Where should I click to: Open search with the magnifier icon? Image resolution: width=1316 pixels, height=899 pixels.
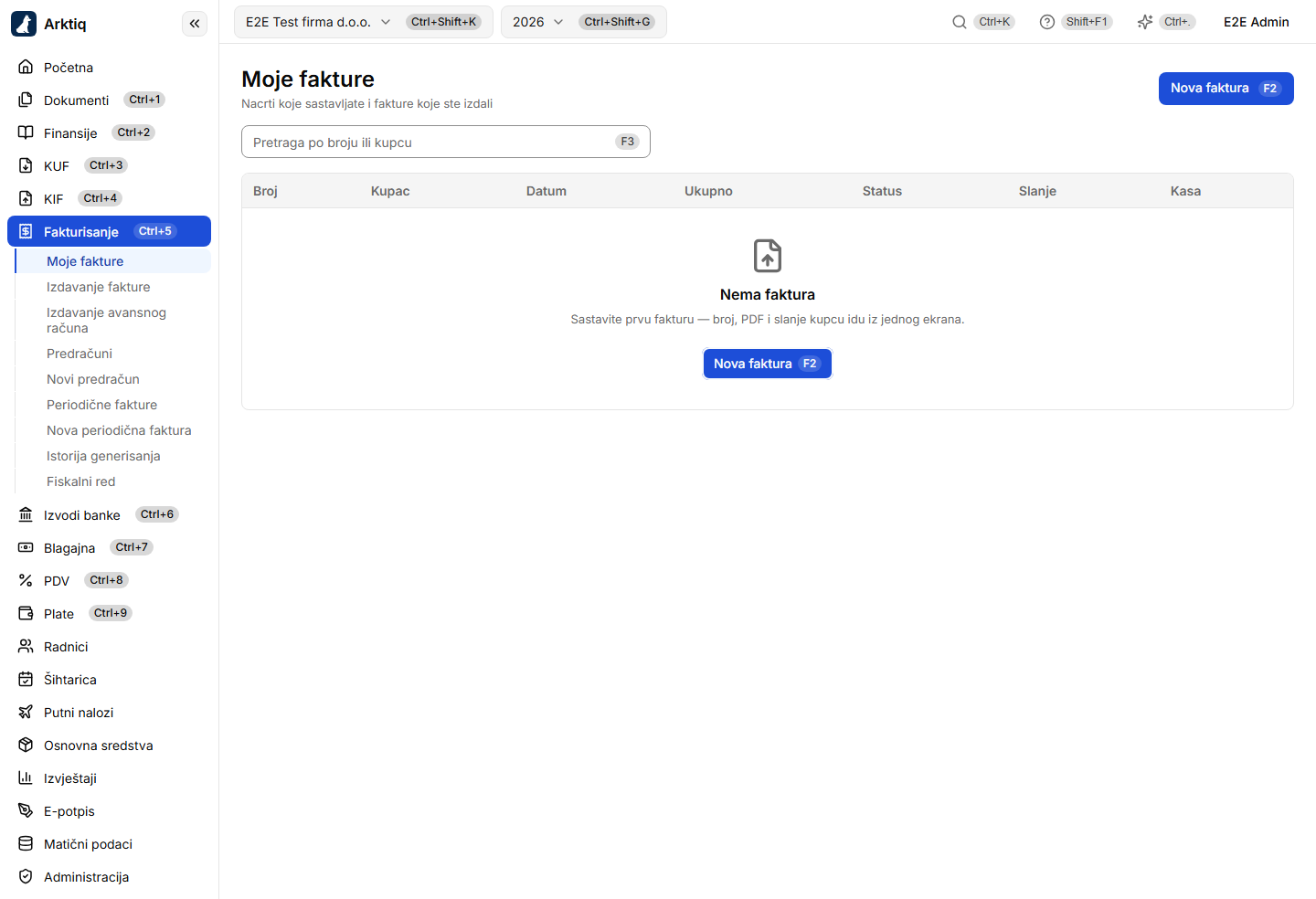pos(960,22)
